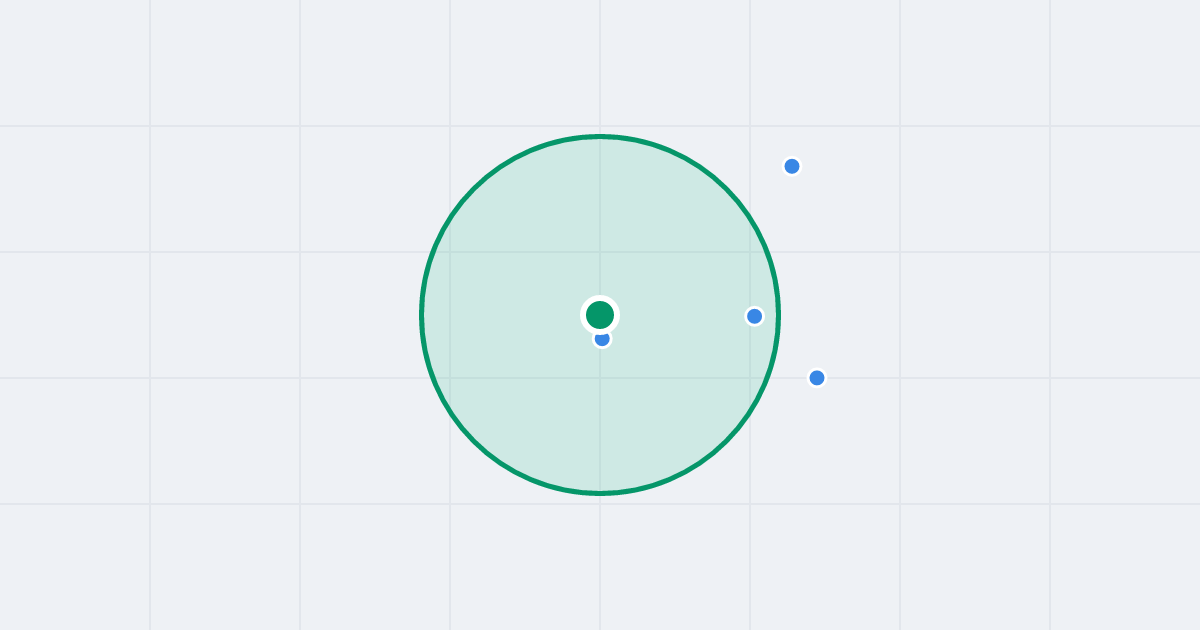Click the rightmost point of the green circle outline
The height and width of the screenshot is (630, 1200).
779,315
